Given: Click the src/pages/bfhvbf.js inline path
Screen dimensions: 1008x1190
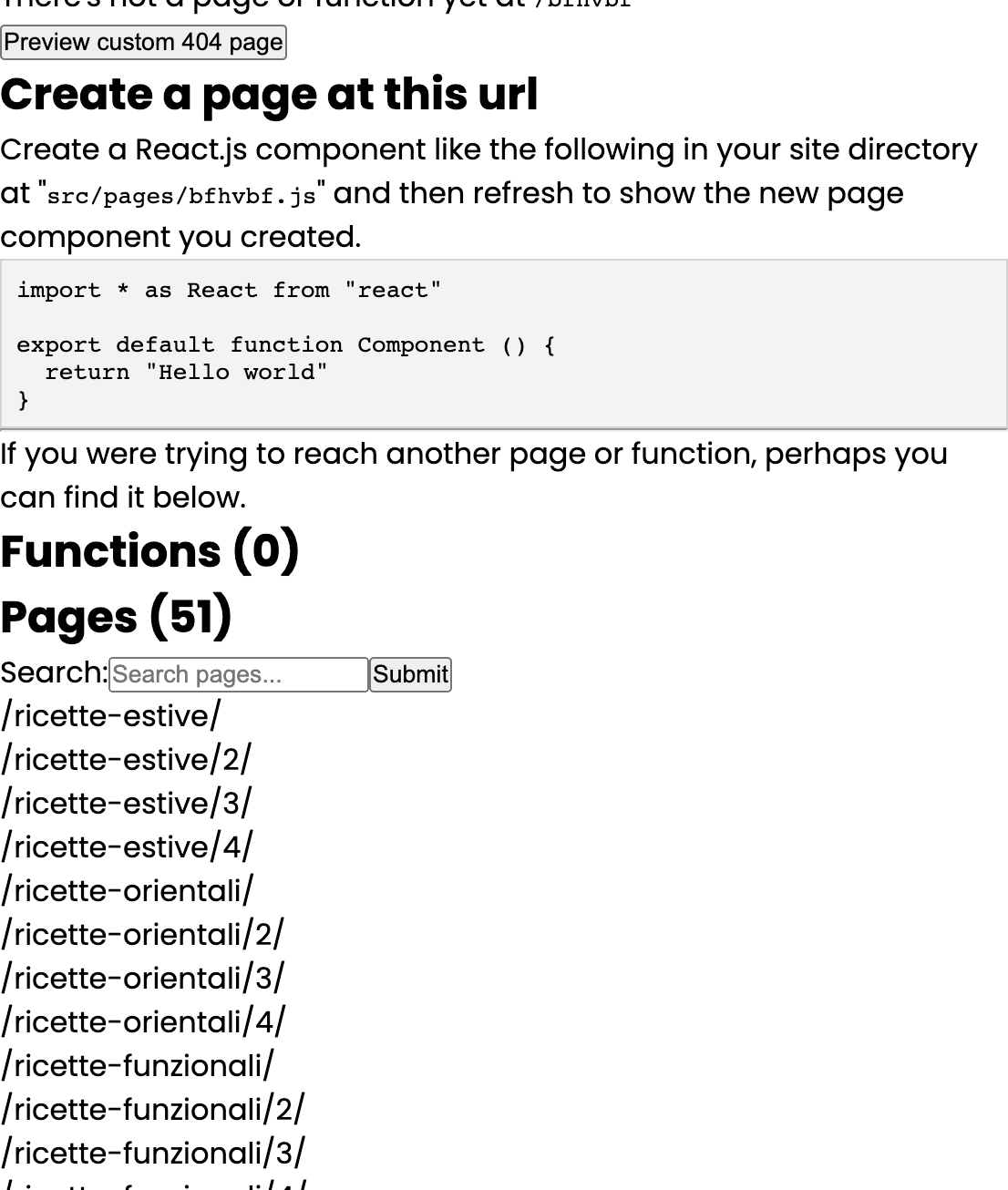Looking at the screenshot, I should pos(181,196).
